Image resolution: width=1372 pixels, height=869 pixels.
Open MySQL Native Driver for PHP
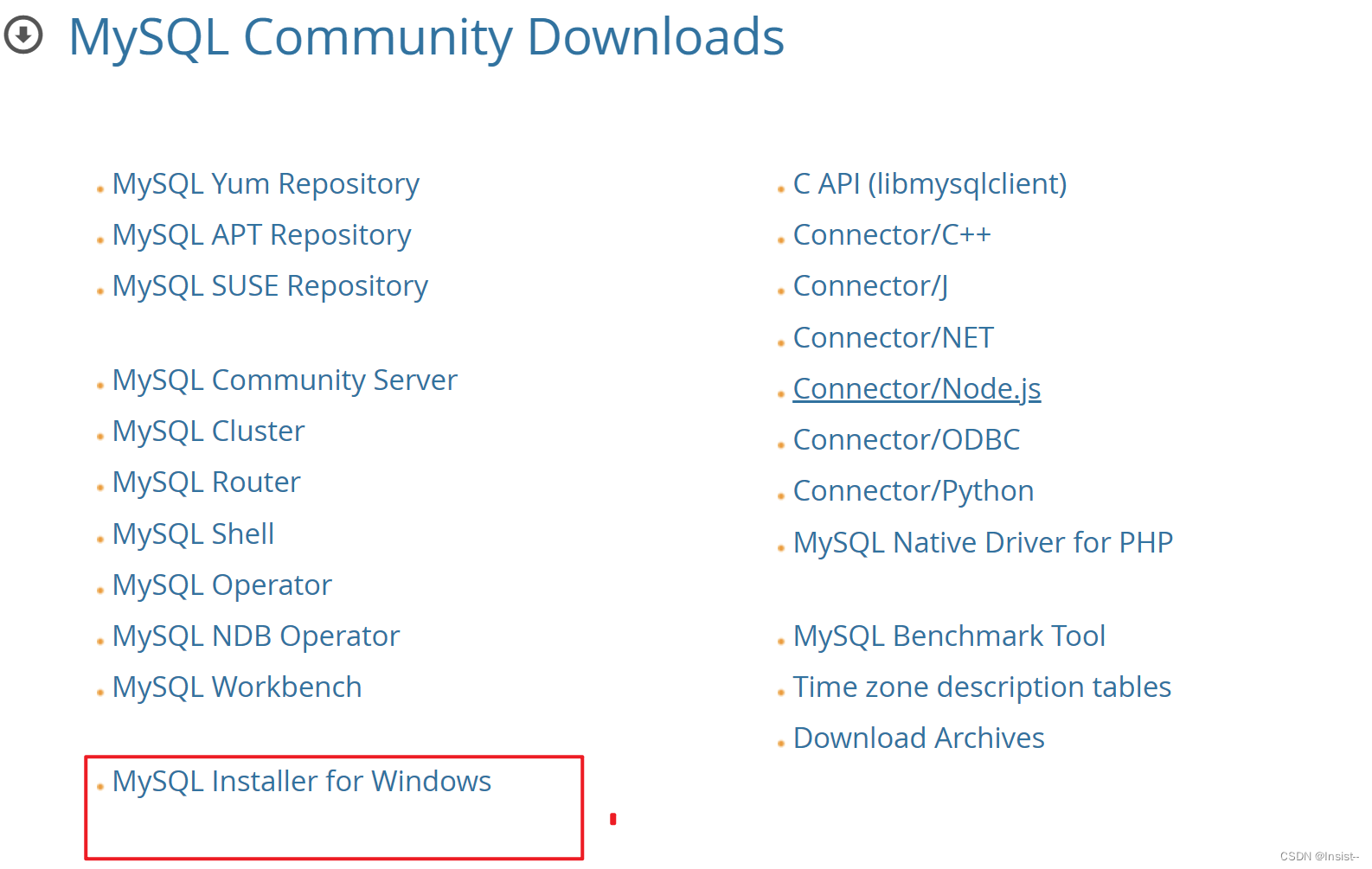tap(983, 543)
